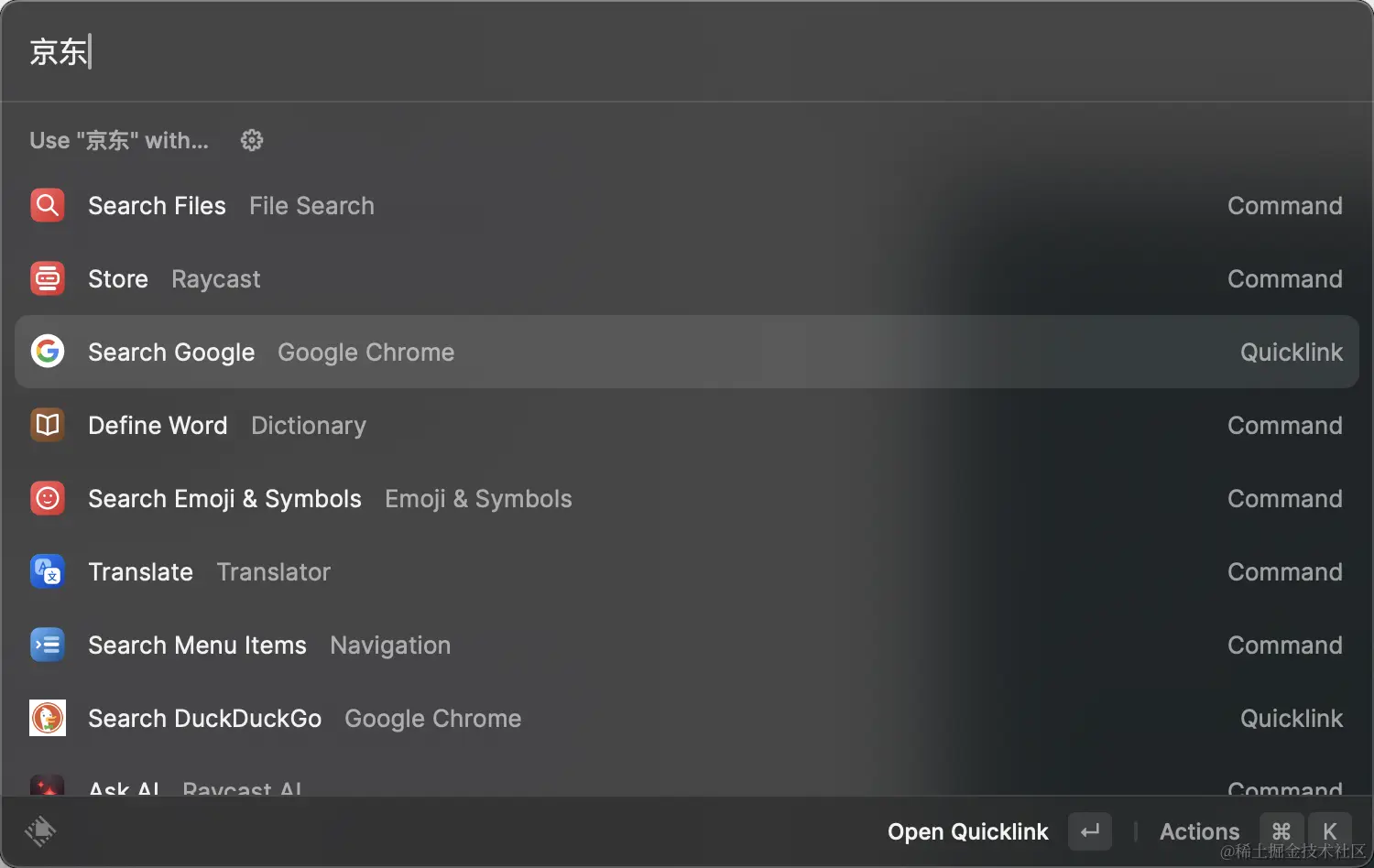This screenshot has width=1374, height=868.
Task: Choose the Translate command entry
Action: 687,571
